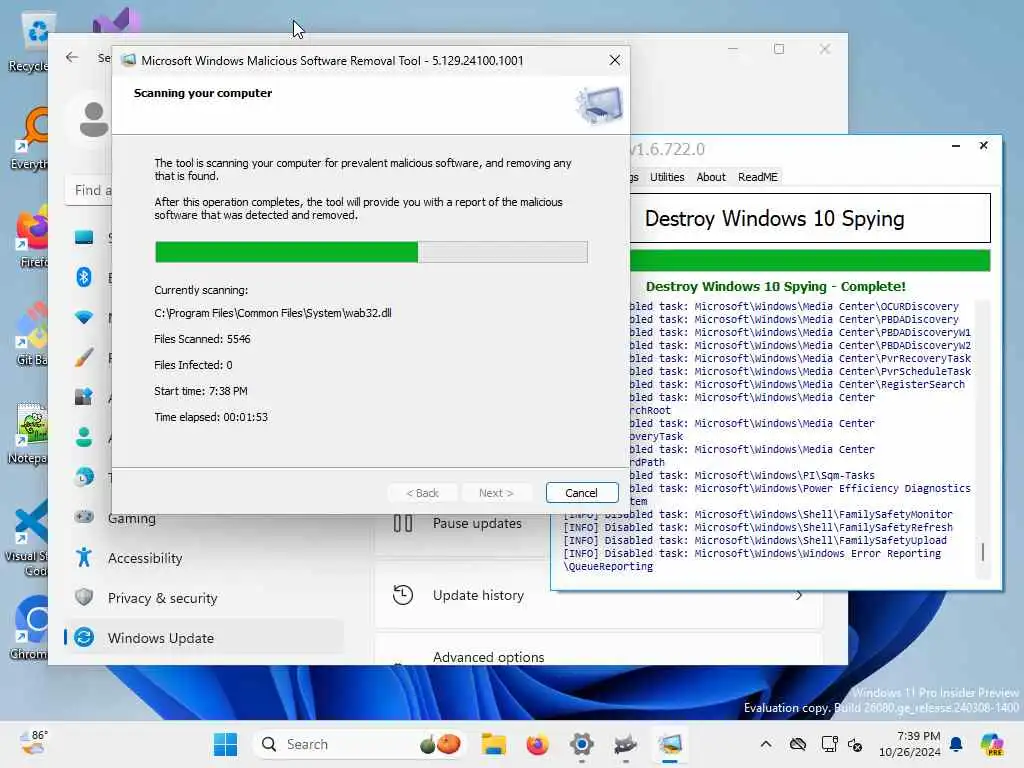1024x768 pixels.
Task: Click the Destroy Windows 10 Spying button
Action: [x=810, y=218]
